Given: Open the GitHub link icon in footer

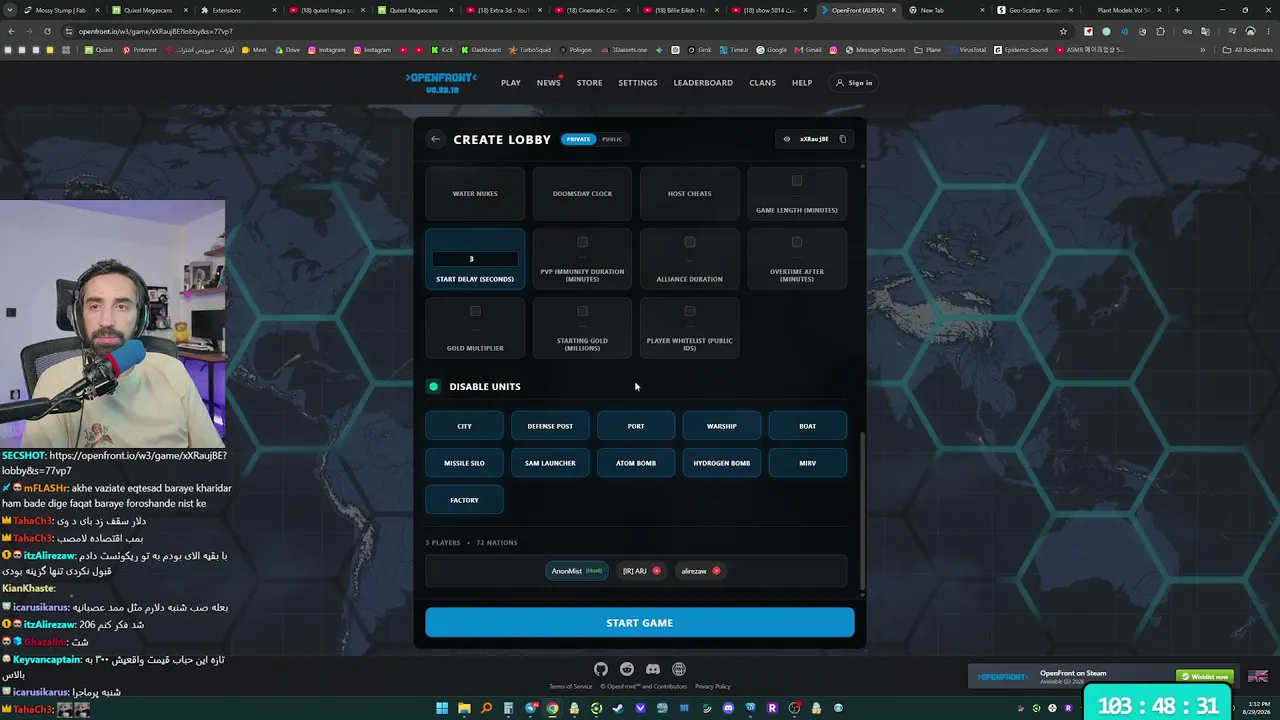Looking at the screenshot, I should tap(601, 669).
